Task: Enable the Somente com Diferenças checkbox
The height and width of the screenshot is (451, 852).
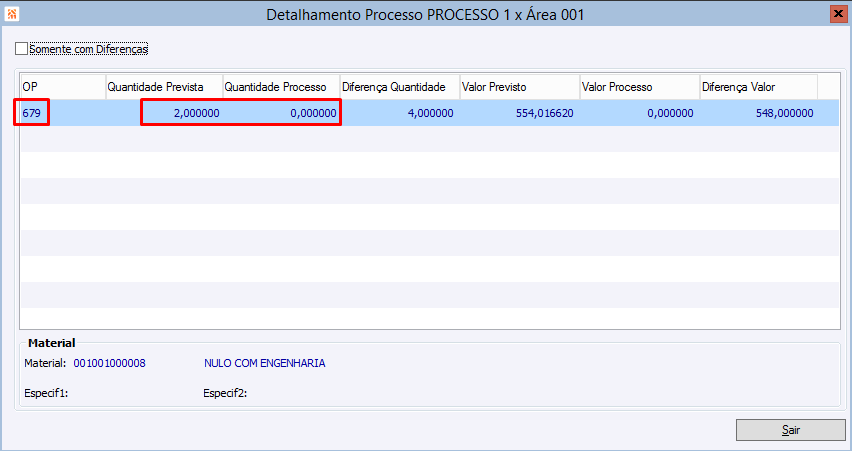Action: pyautogui.click(x=22, y=49)
